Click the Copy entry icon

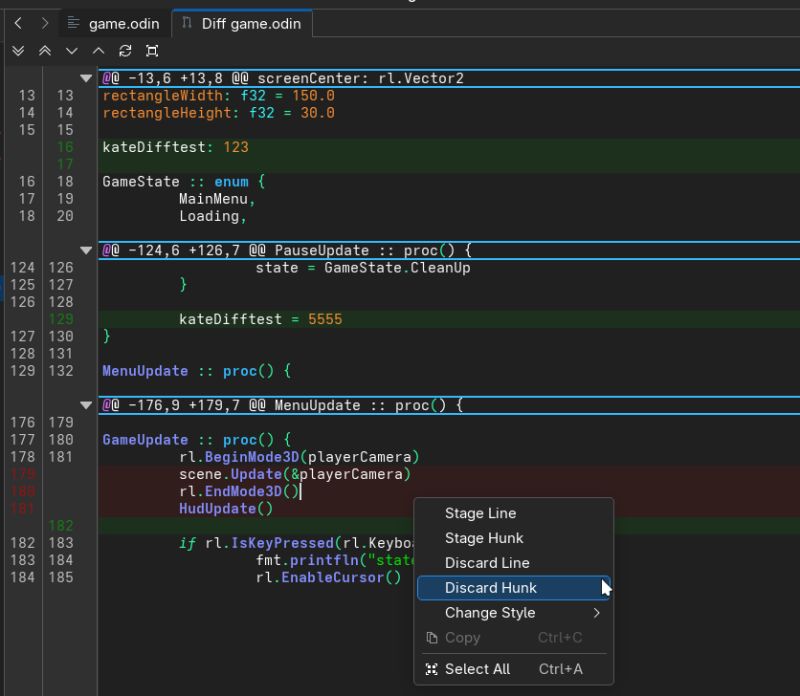pos(432,638)
